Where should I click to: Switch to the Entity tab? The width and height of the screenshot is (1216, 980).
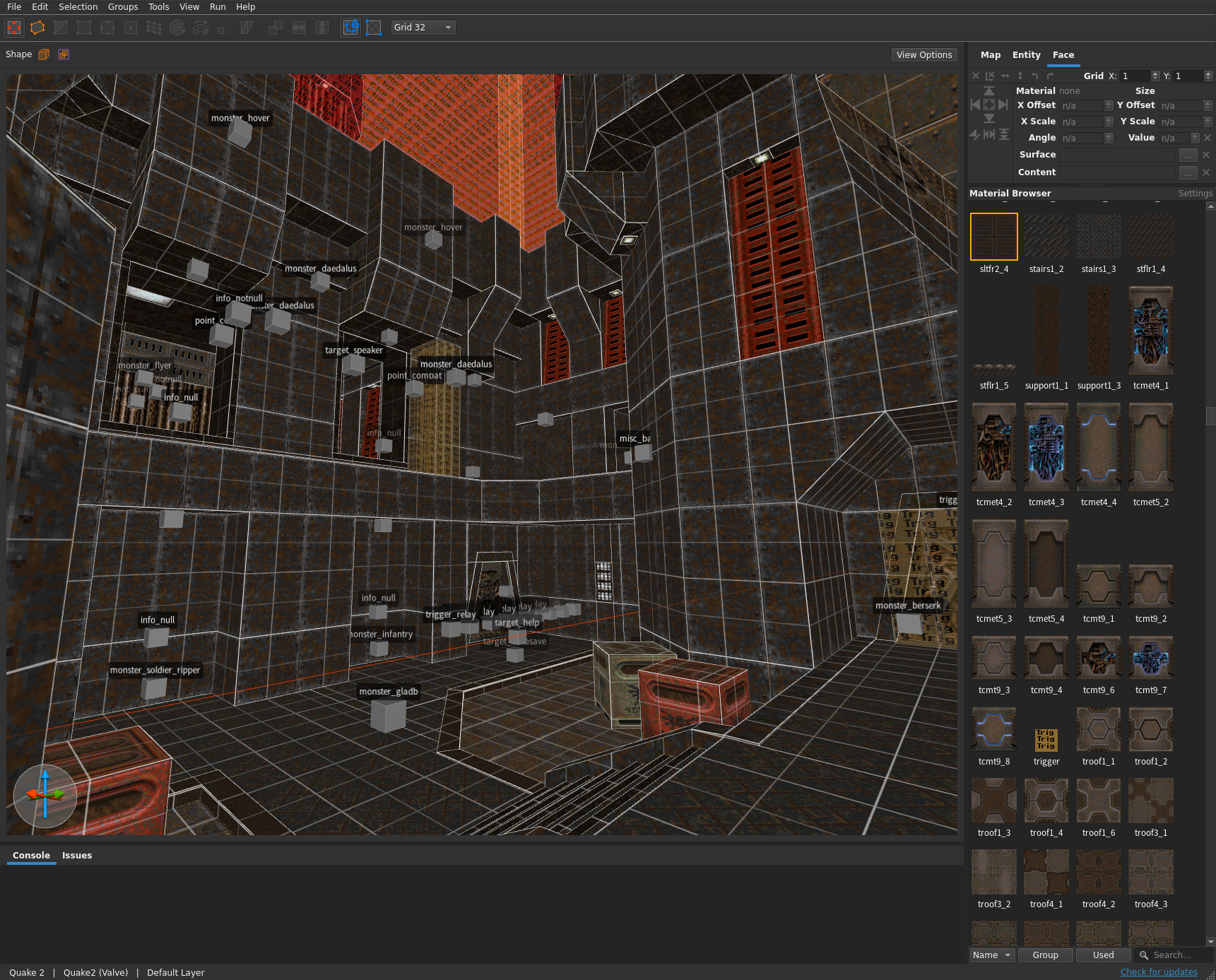(1026, 55)
